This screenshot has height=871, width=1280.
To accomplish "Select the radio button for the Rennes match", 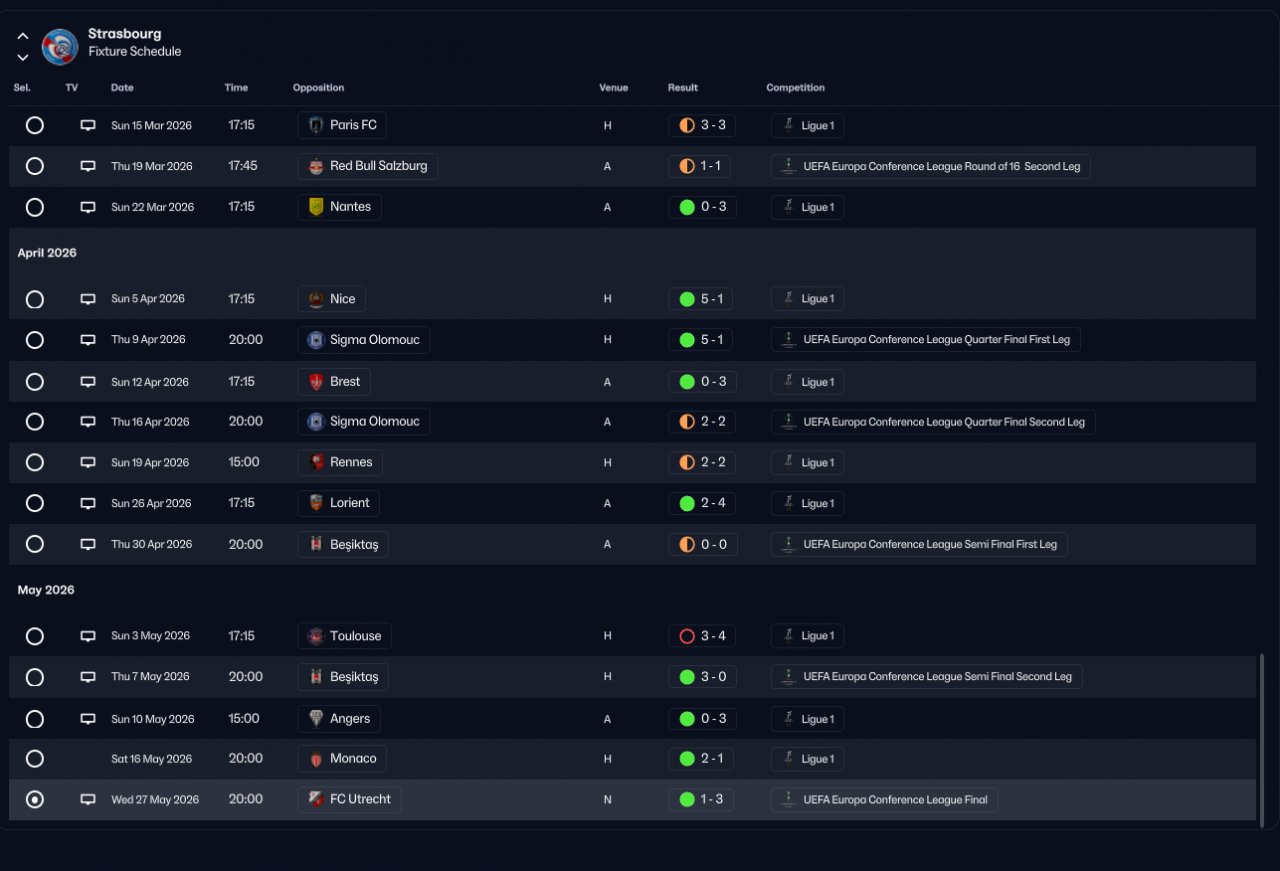I will coord(35,462).
